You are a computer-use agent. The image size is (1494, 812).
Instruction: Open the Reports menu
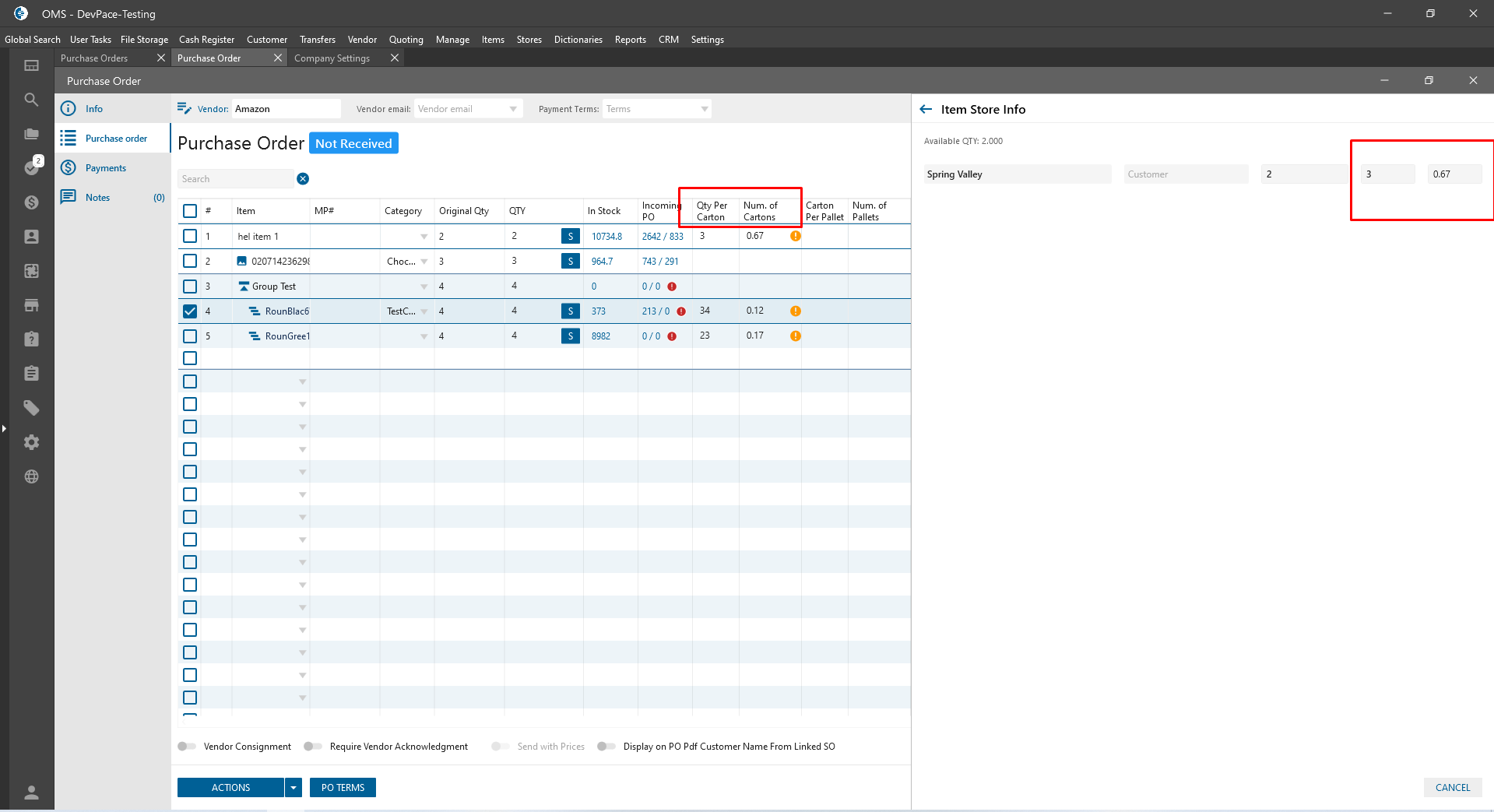coord(630,40)
